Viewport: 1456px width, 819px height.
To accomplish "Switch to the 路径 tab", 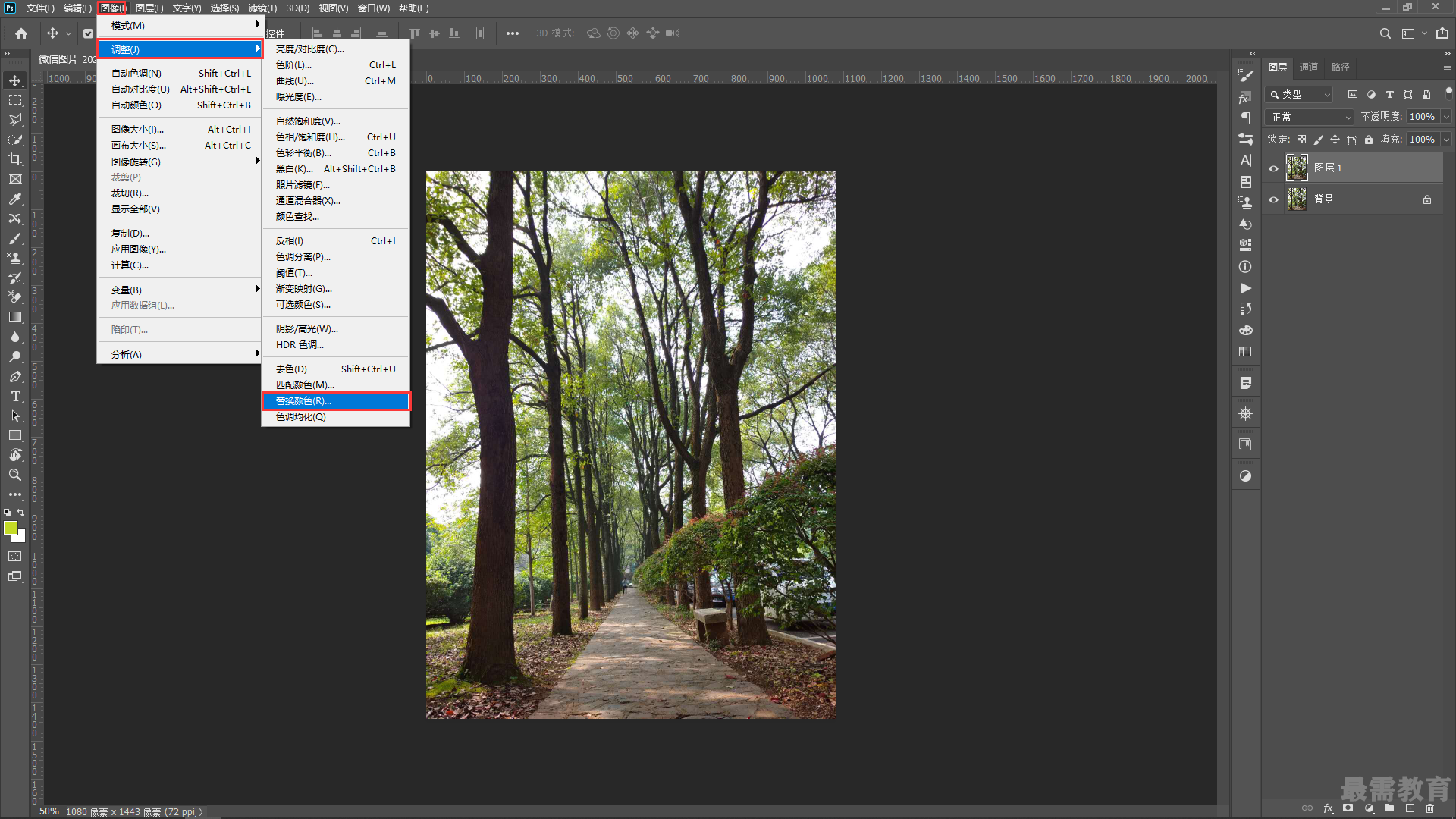I will pyautogui.click(x=1341, y=67).
